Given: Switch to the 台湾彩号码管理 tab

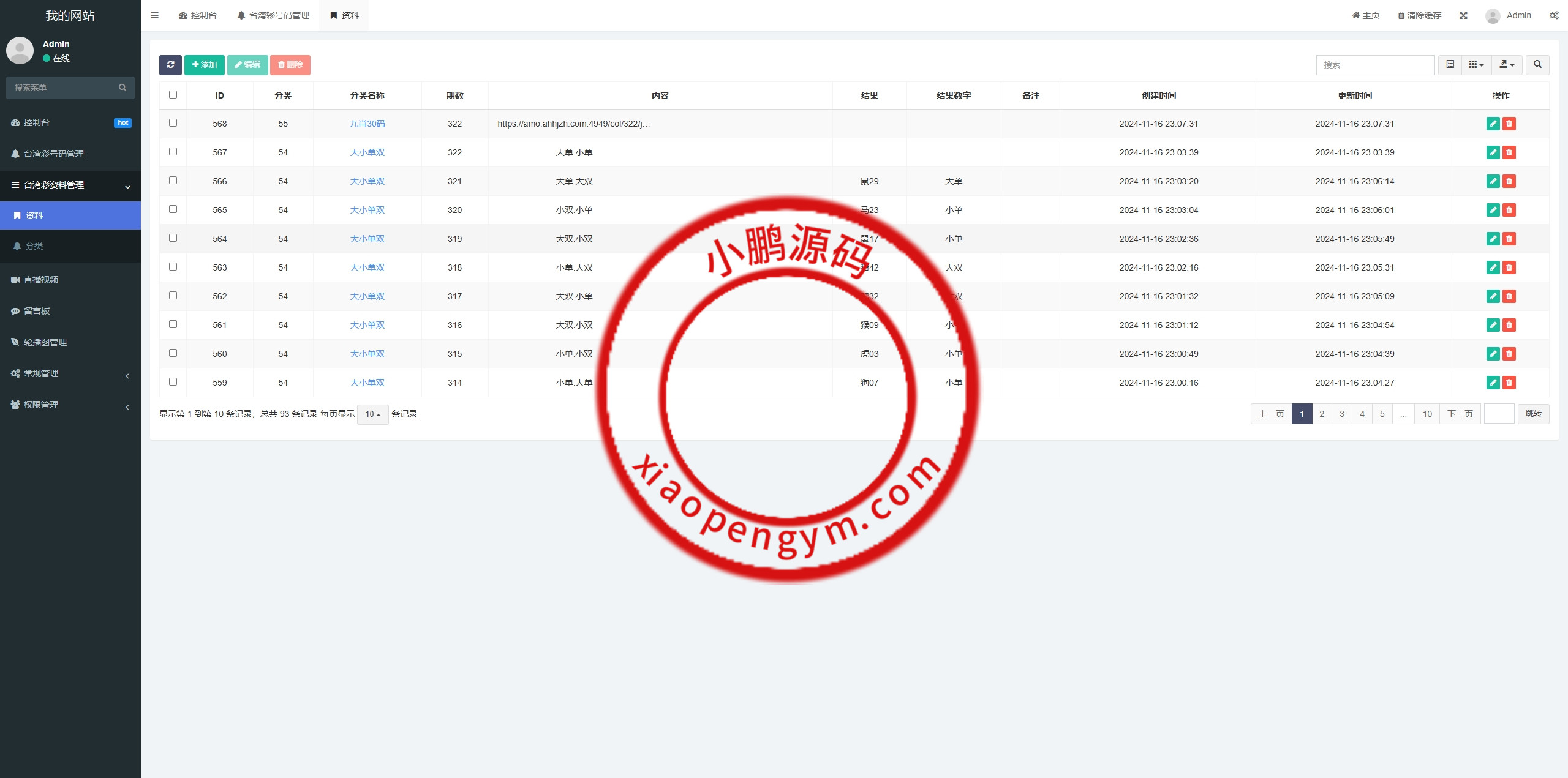Looking at the screenshot, I should [x=273, y=15].
